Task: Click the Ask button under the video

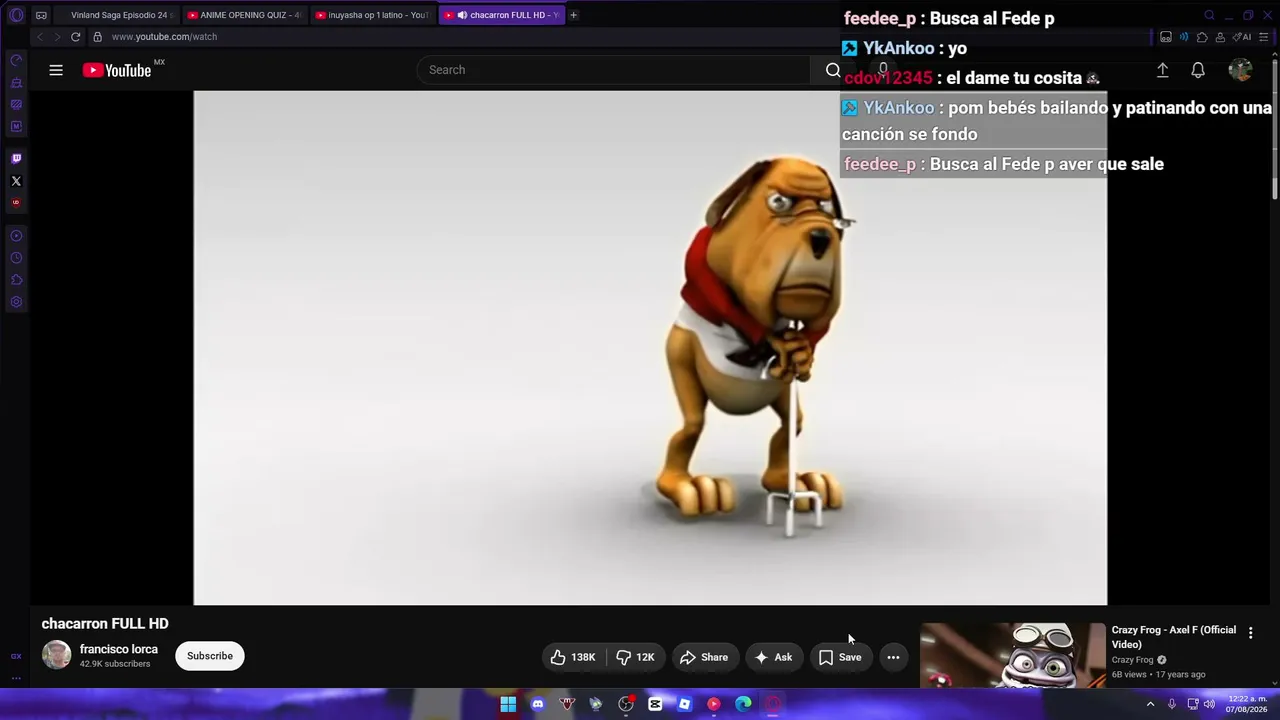Action: [x=773, y=657]
